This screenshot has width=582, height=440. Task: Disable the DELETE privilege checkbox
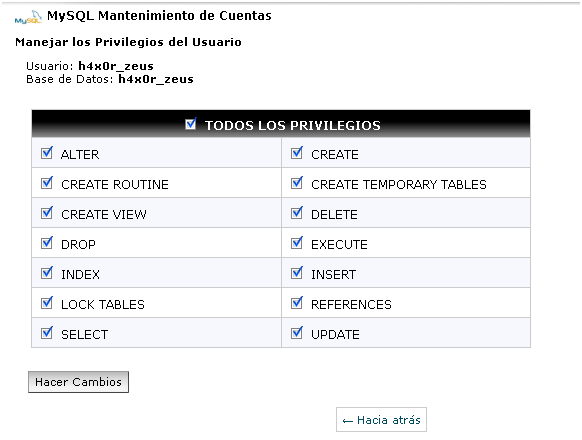tap(297, 213)
